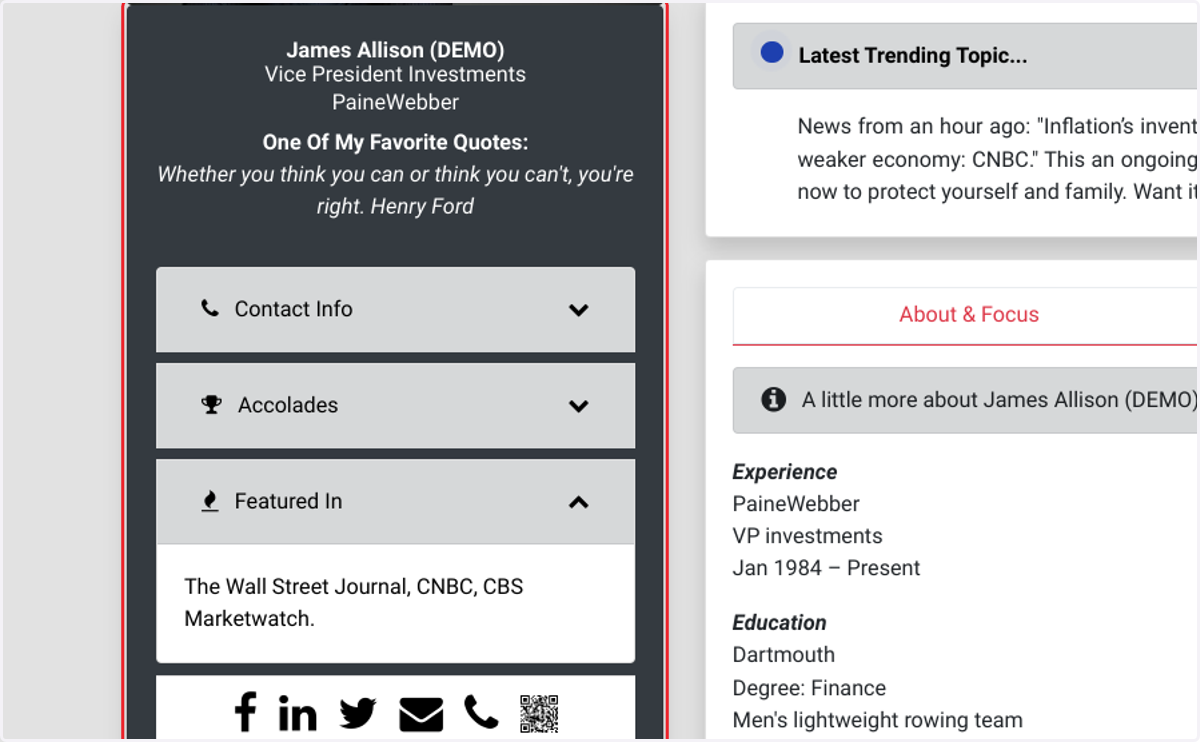Image resolution: width=1200 pixels, height=742 pixels.
Task: Click the 'VP investments' line
Action: click(x=807, y=536)
